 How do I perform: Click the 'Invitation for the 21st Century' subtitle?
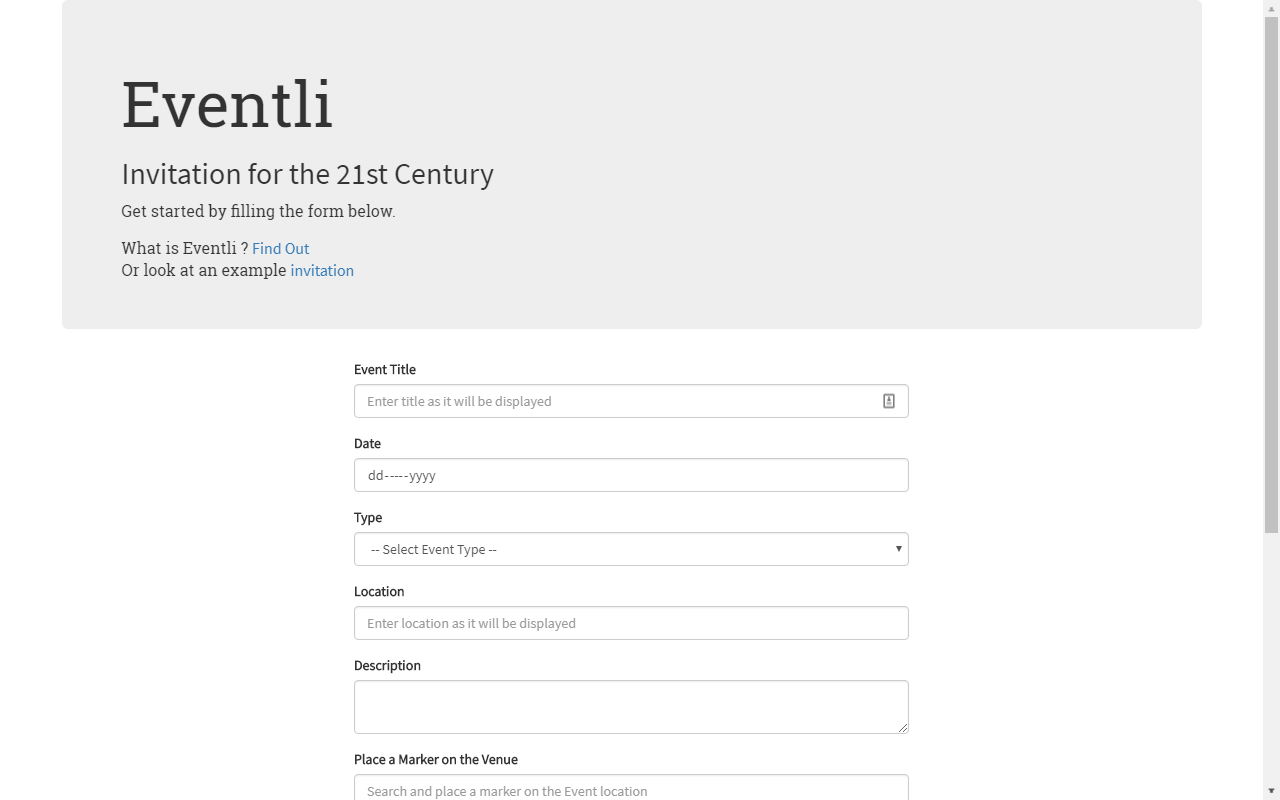pyautogui.click(x=307, y=174)
